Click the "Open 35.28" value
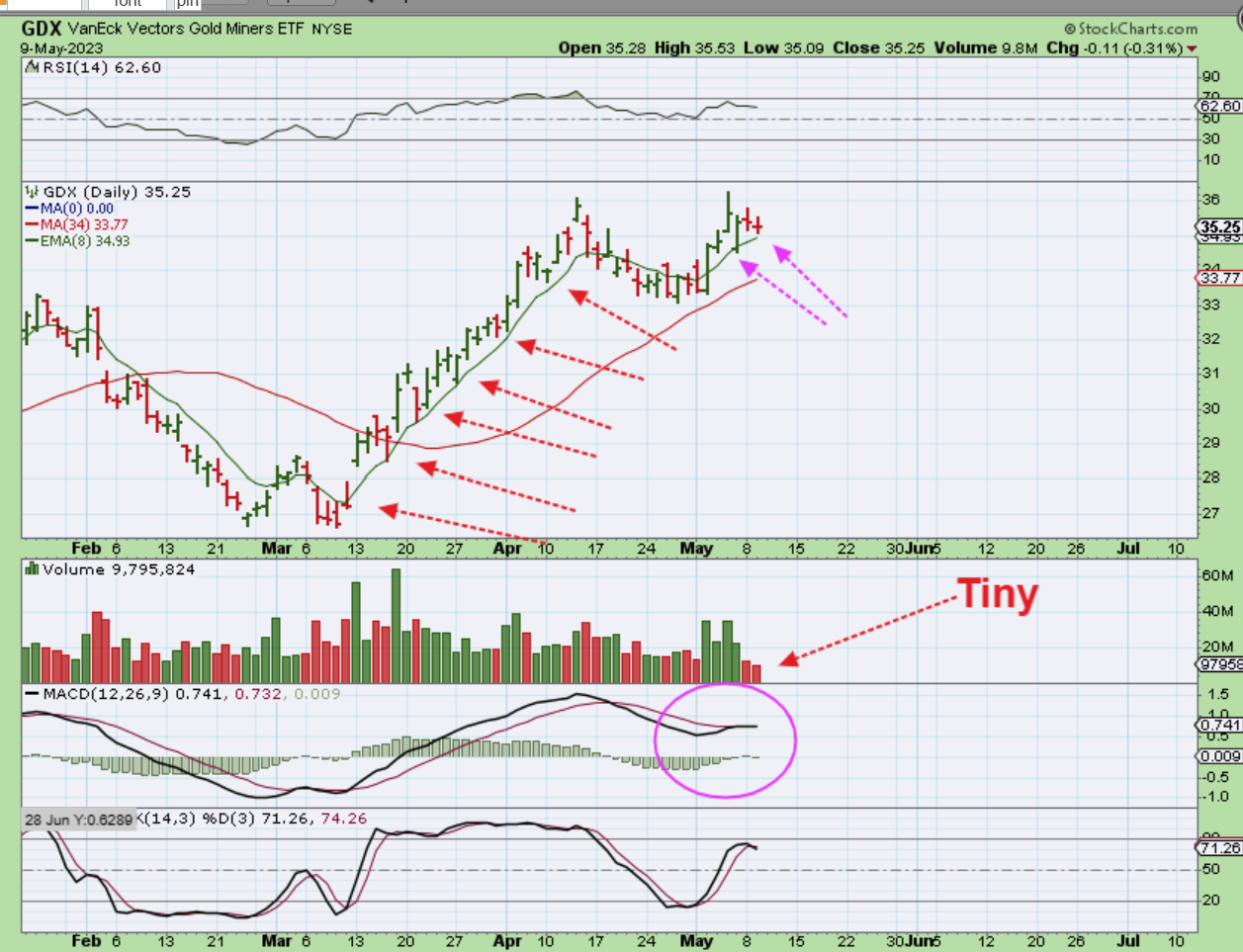The image size is (1243, 952). (x=600, y=47)
